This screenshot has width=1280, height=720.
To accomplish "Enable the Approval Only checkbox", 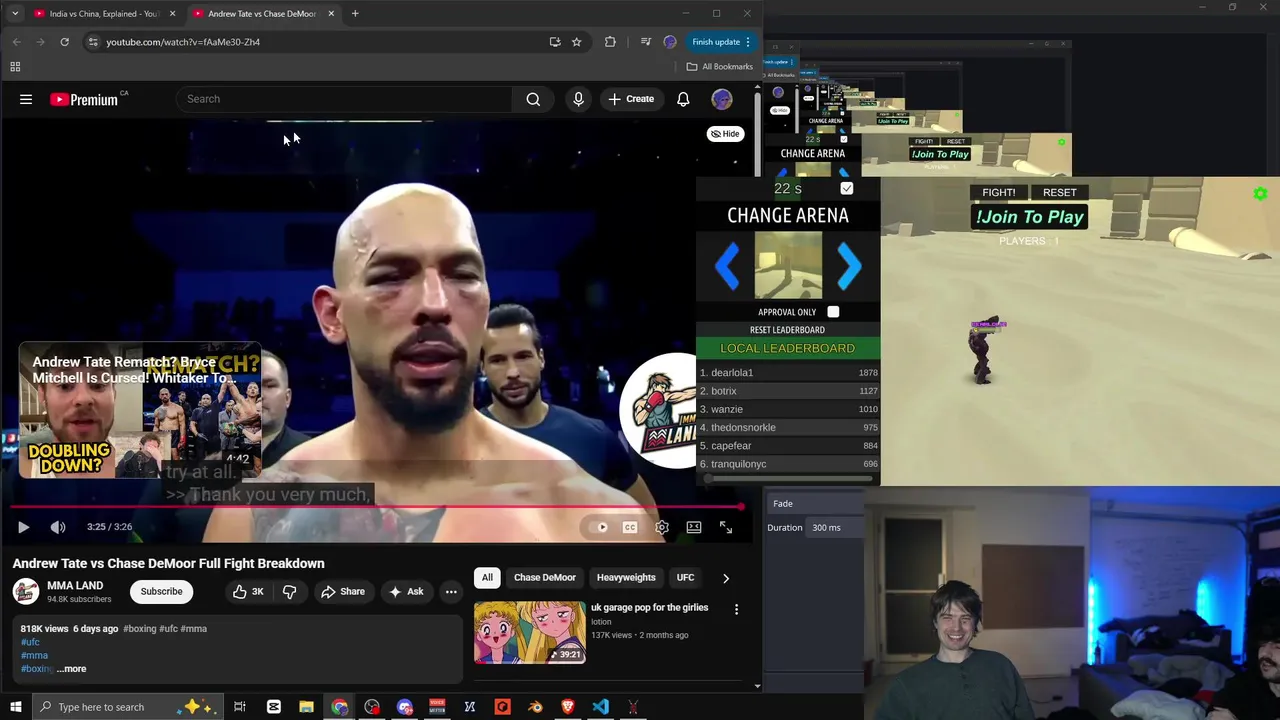I will (x=833, y=312).
